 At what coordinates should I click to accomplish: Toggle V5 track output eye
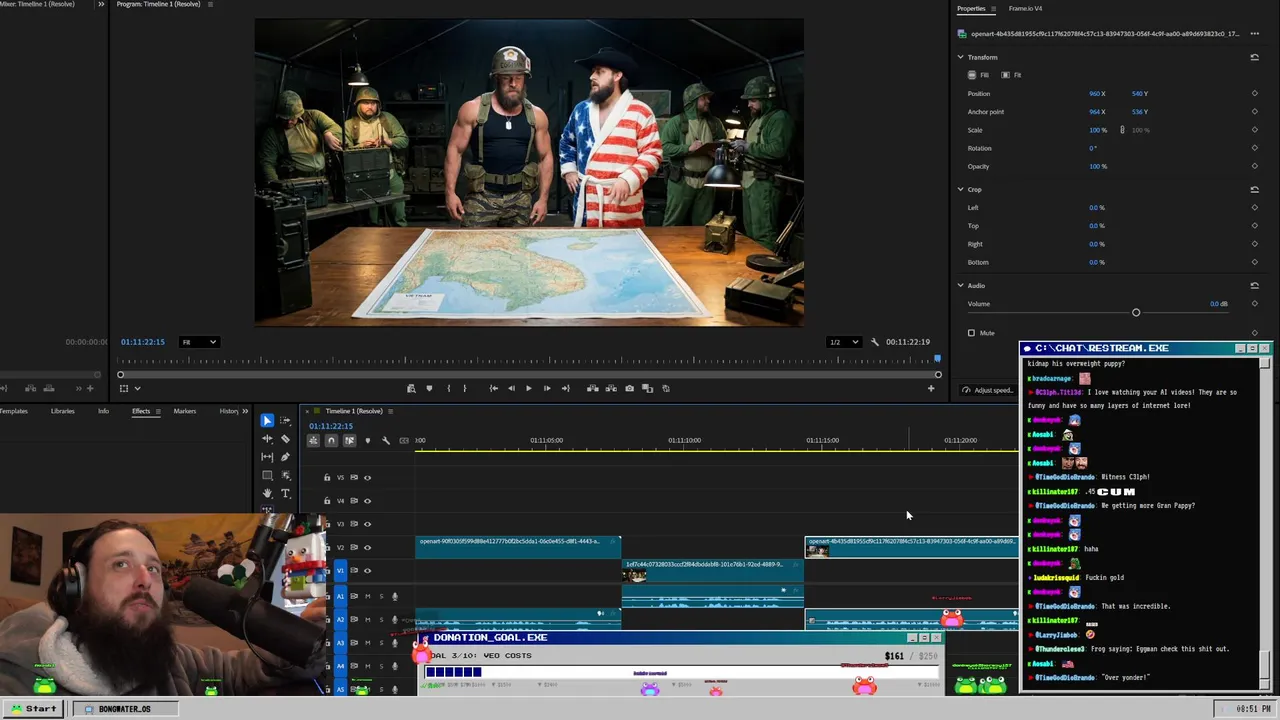(367, 477)
